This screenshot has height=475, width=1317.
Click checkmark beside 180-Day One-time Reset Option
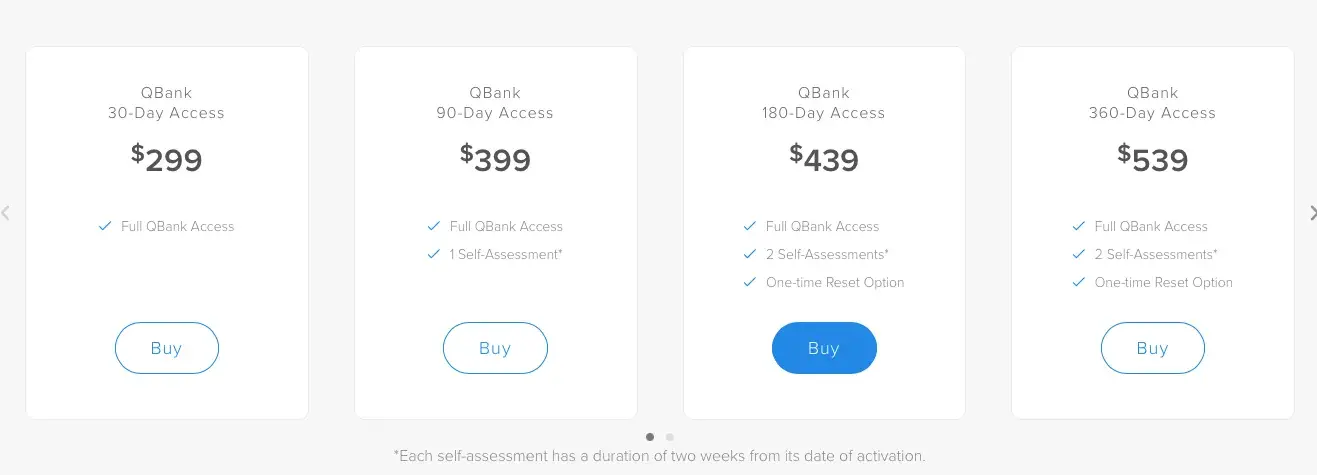[750, 282]
